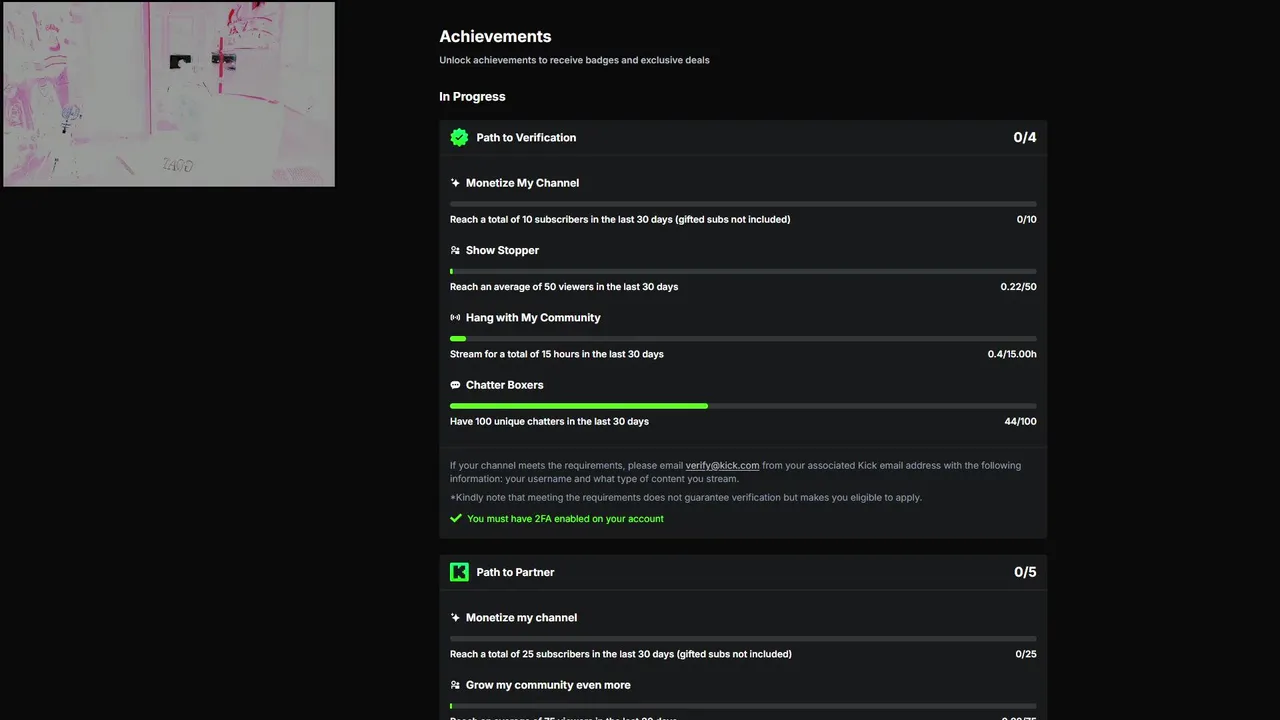Click the sparkle icon beside Monetize My Channel

point(455,183)
